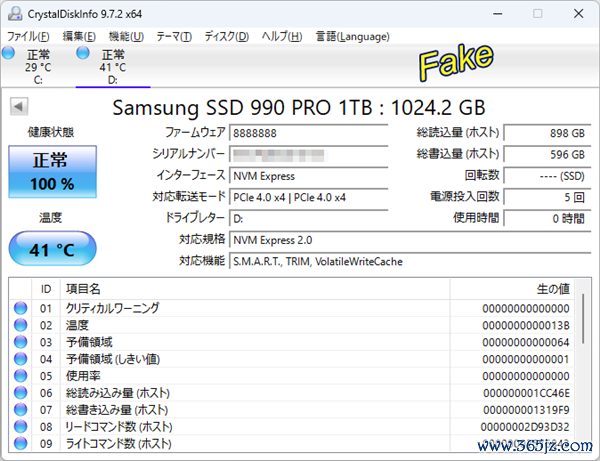Open the ディスク(D) menu
This screenshot has height=461, width=600.
pos(227,37)
